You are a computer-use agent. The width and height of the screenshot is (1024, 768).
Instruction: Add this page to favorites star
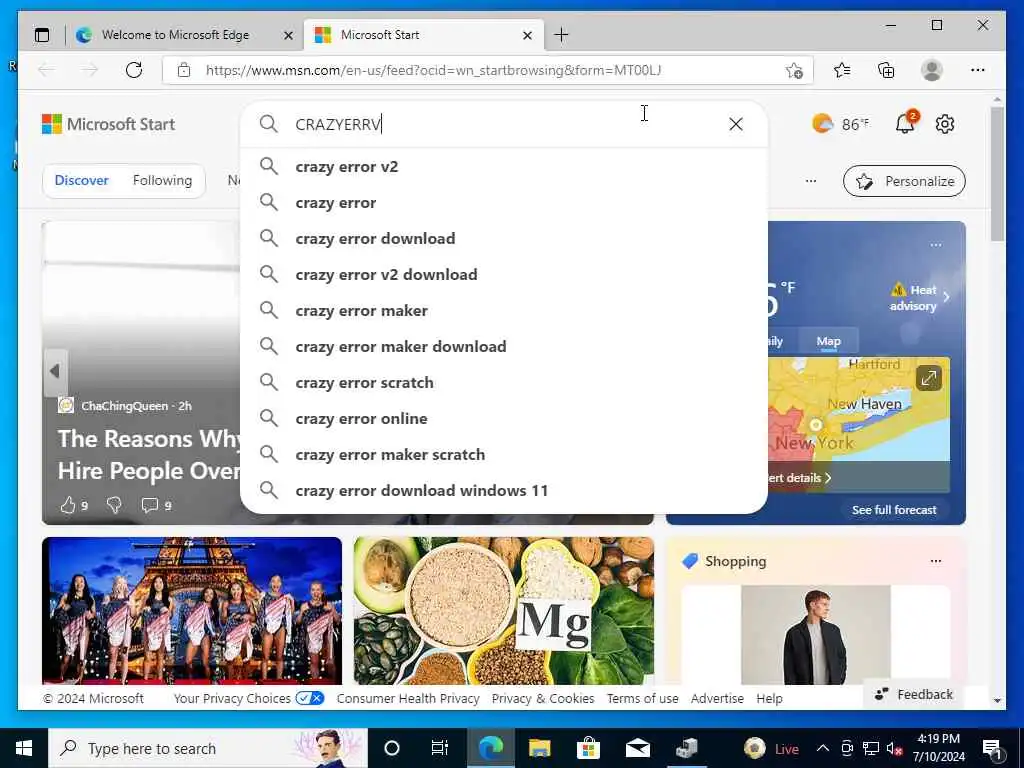(794, 71)
